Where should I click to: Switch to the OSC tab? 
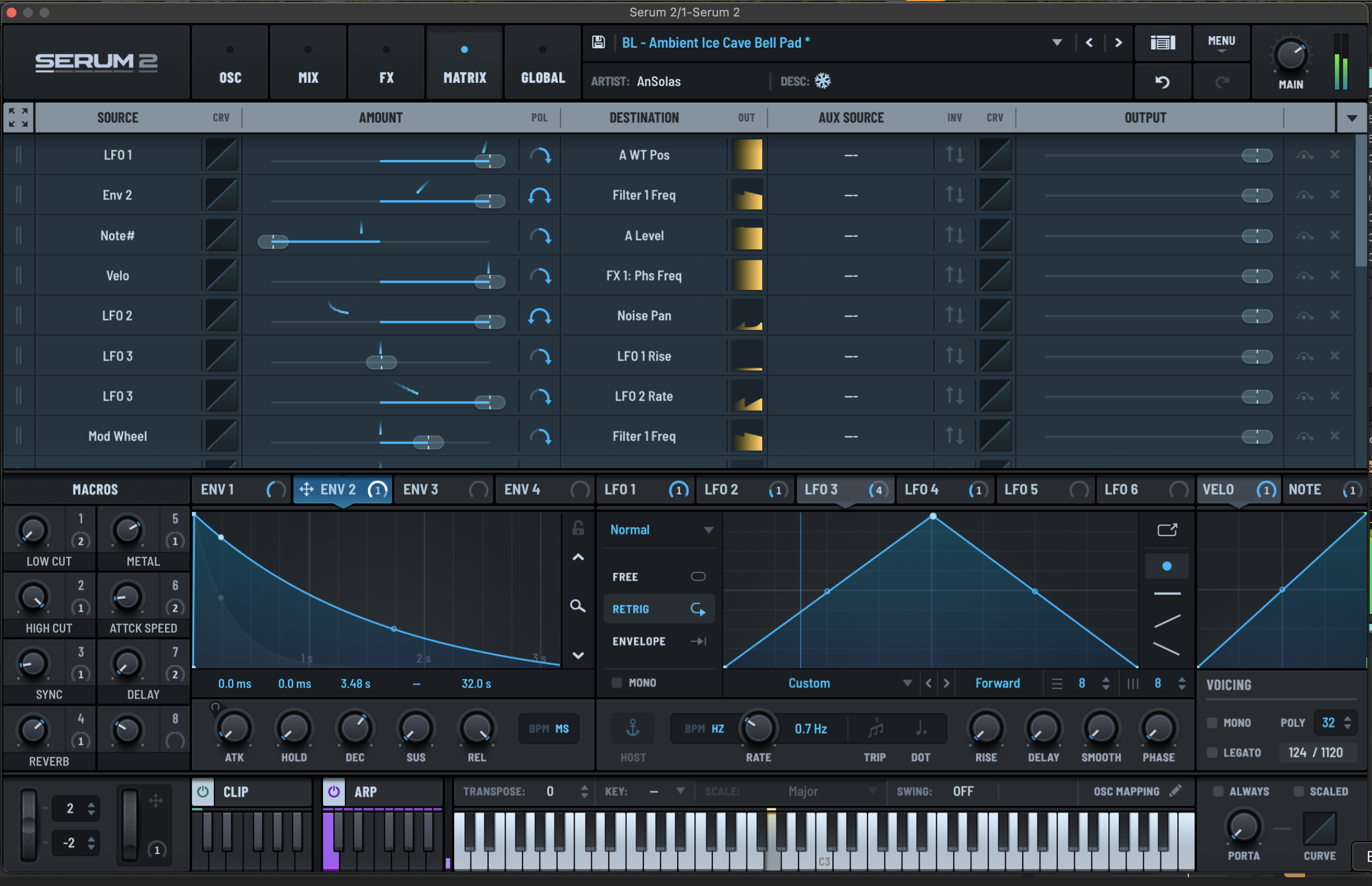pos(230,63)
